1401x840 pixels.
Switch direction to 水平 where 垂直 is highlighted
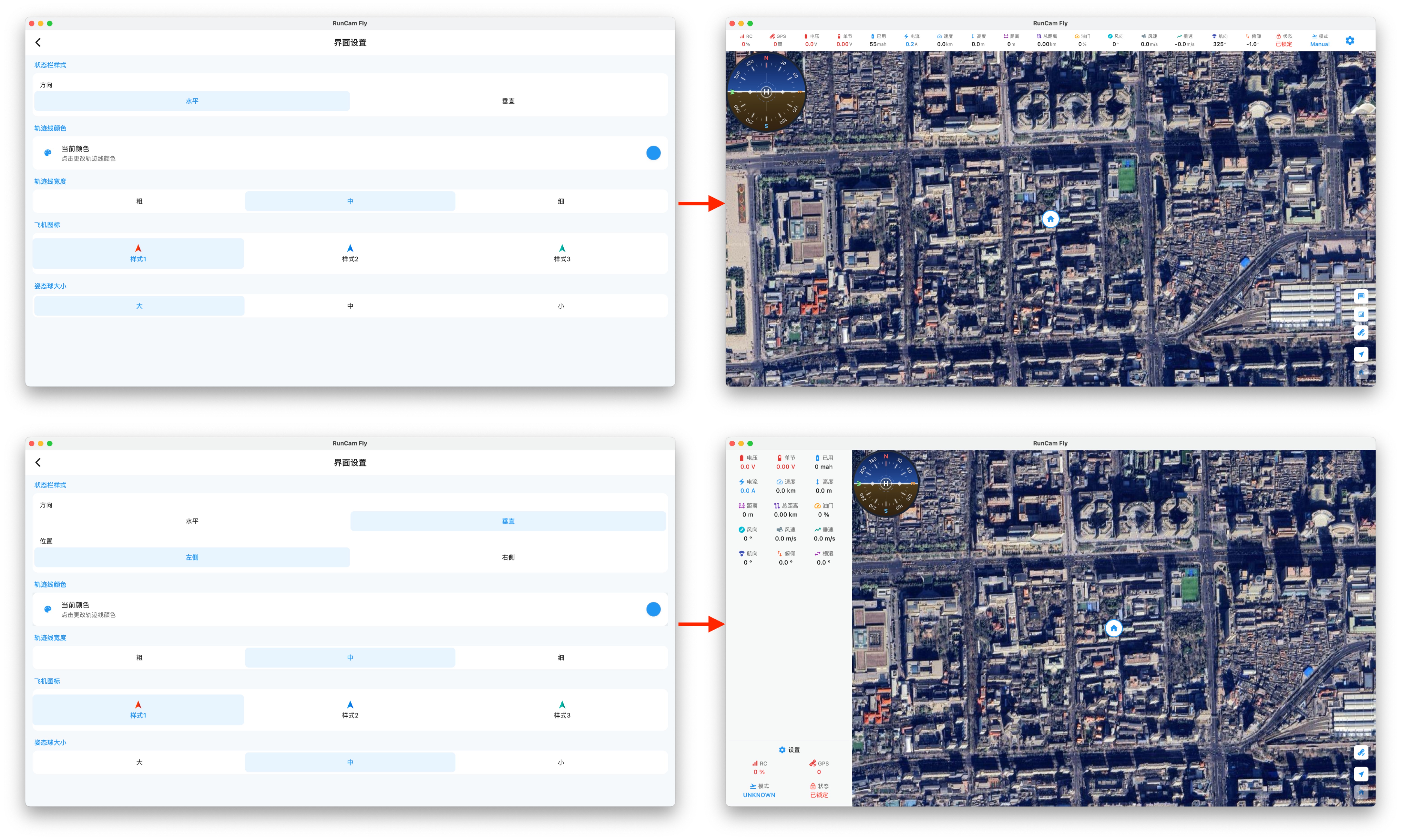pos(192,521)
